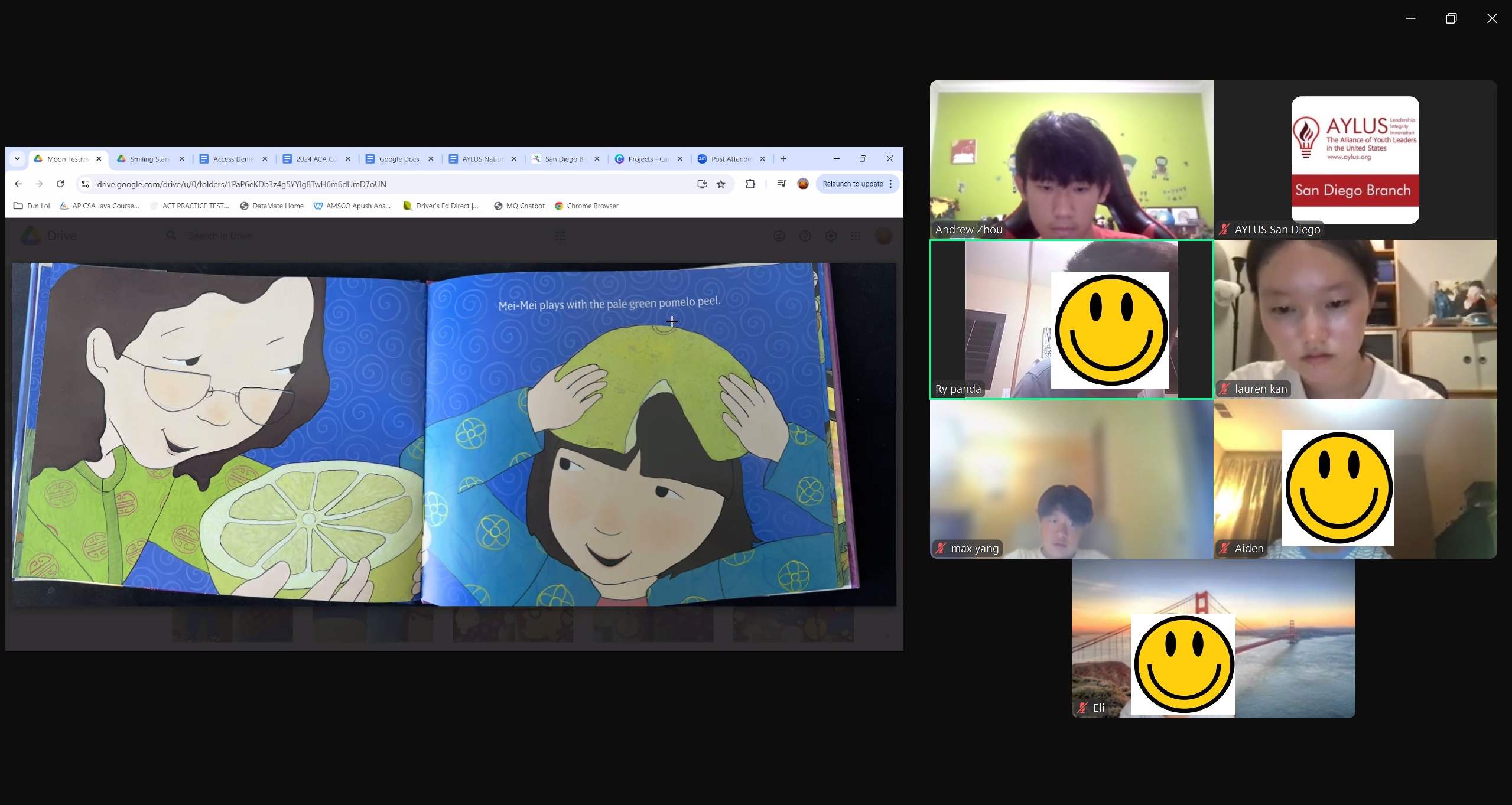Viewport: 1512px width, 805px height.
Task: Open Drive settings gear icon
Action: (831, 236)
